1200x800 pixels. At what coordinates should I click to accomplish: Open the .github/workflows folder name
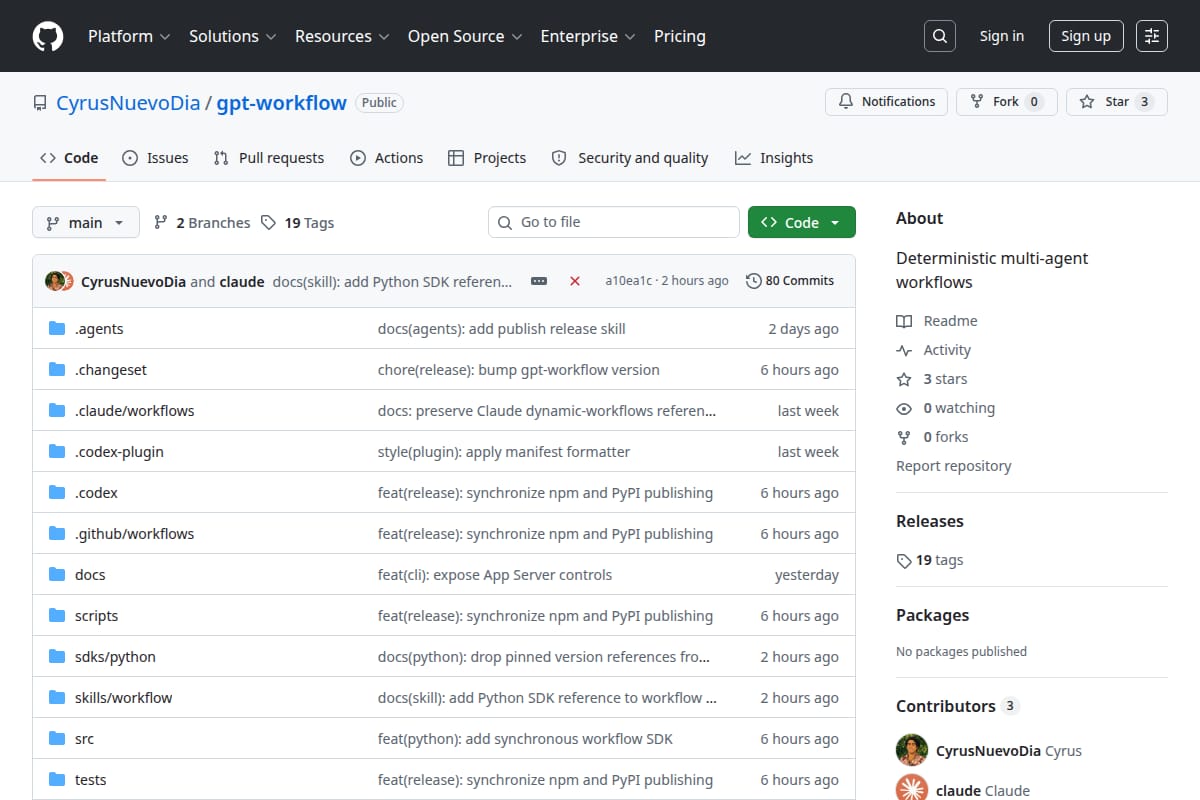[135, 534]
